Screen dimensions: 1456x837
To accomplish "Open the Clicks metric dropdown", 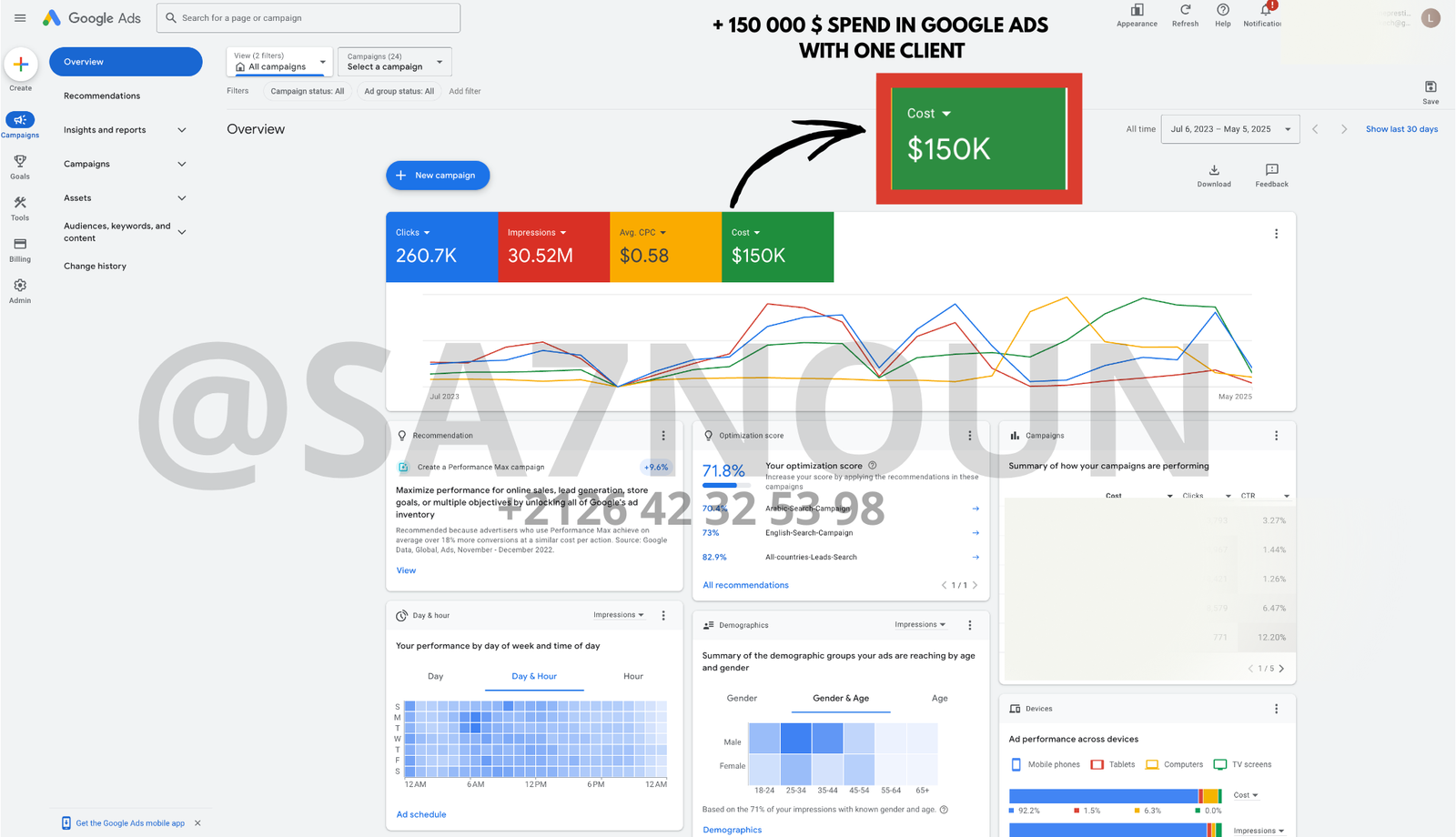I will click(413, 233).
